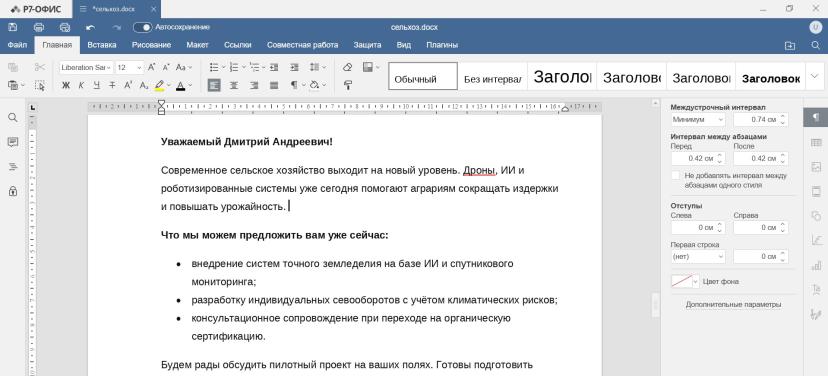828x376 pixels.
Task: Toggle the Автосохранение switch
Action: pos(142,27)
